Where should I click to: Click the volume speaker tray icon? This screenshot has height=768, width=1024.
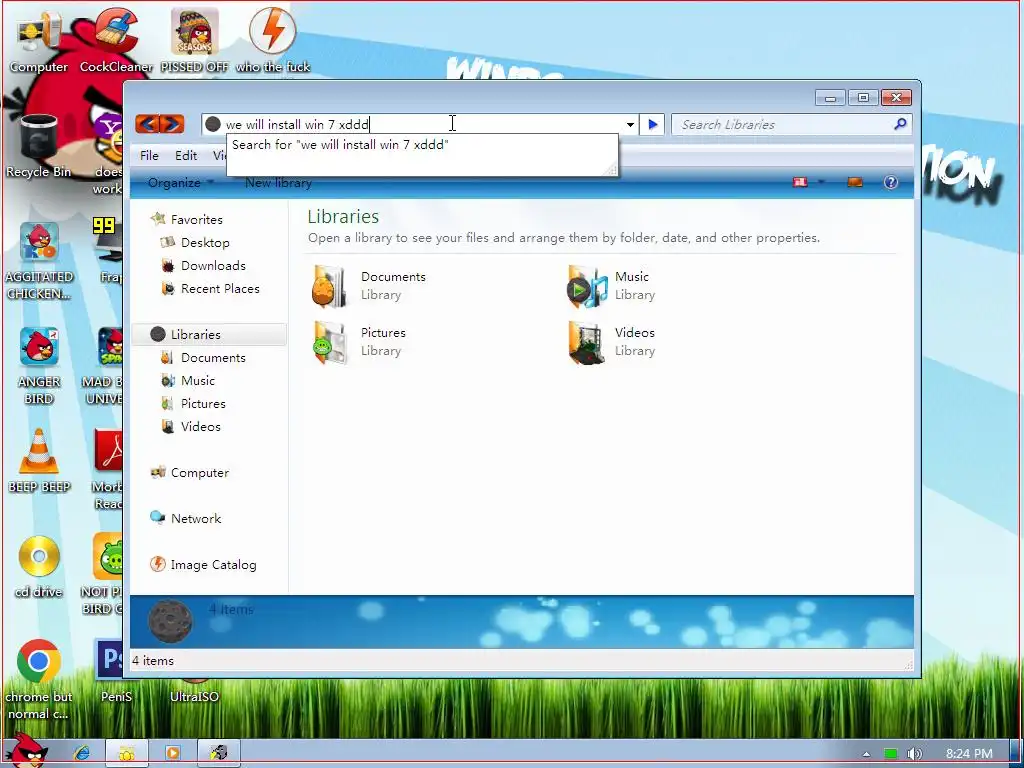point(914,754)
